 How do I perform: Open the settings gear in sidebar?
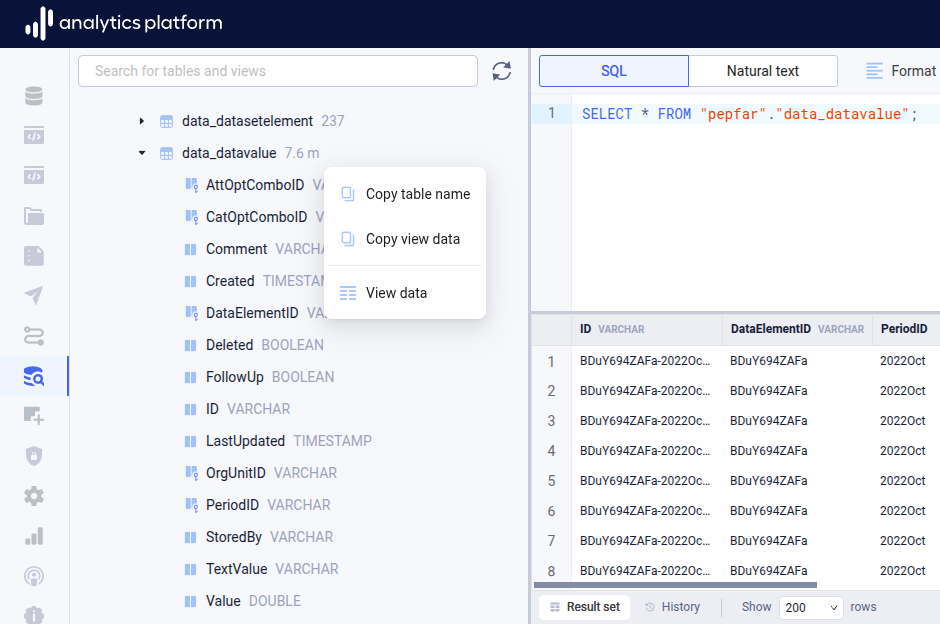33,496
